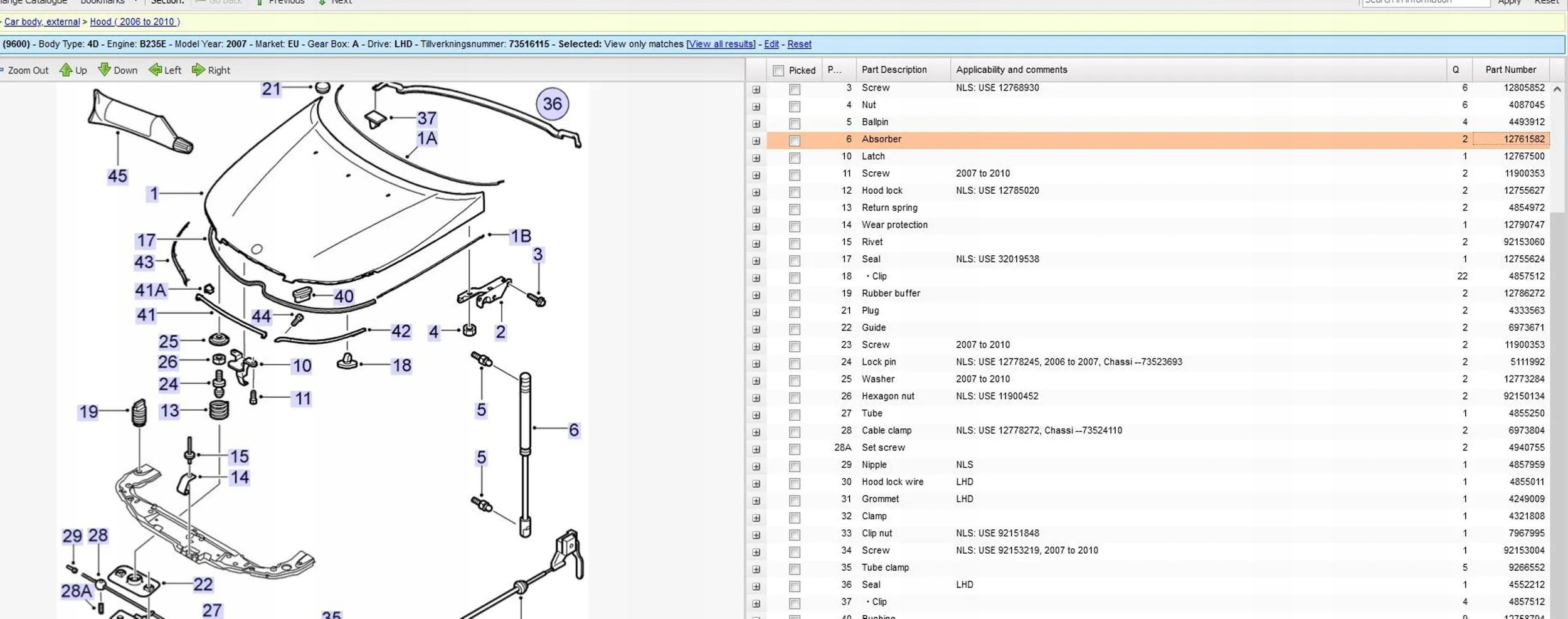
Task: Click the green Left arrow icon
Action: pos(155,70)
